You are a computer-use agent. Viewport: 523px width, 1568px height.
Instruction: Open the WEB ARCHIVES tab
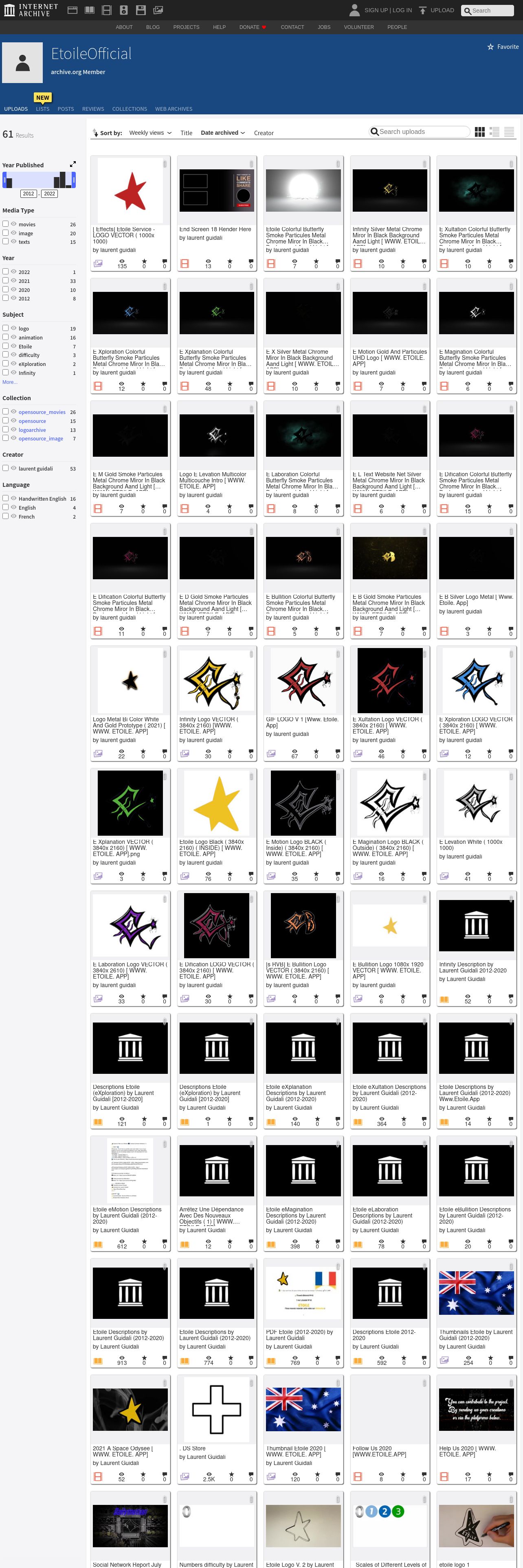(174, 109)
